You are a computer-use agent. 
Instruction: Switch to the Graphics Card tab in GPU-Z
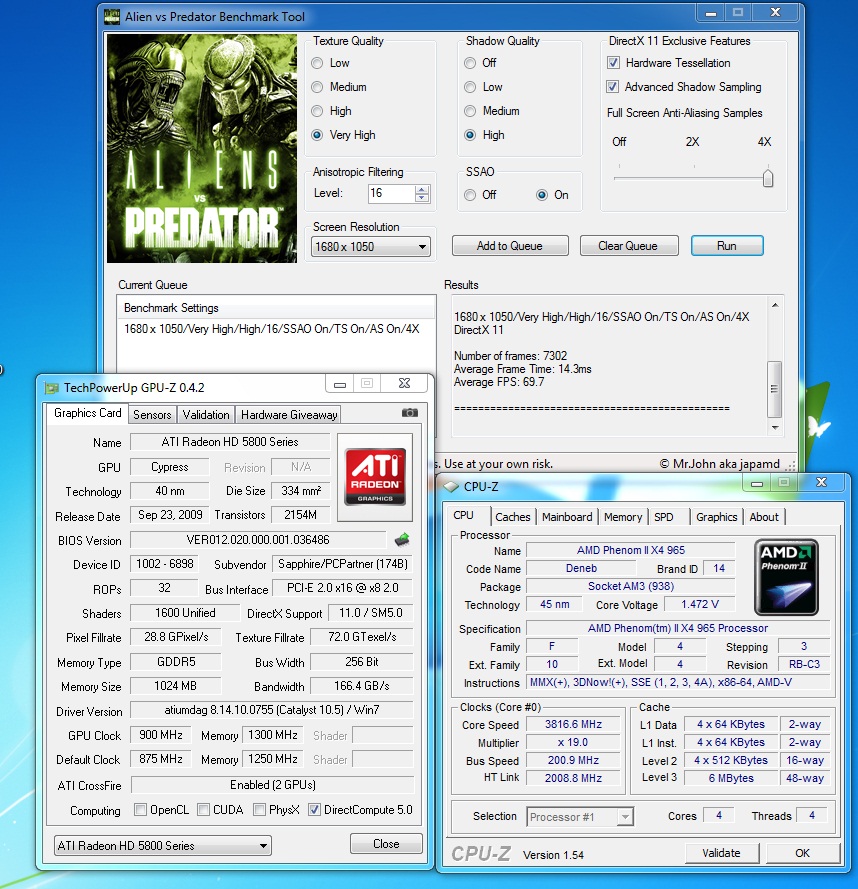(87, 413)
